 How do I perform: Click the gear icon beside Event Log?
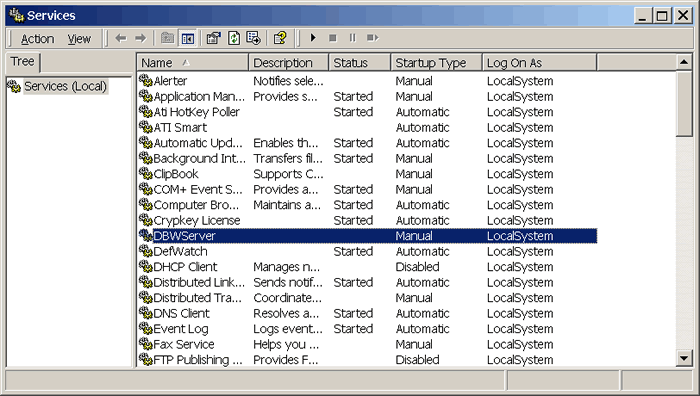[146, 329]
